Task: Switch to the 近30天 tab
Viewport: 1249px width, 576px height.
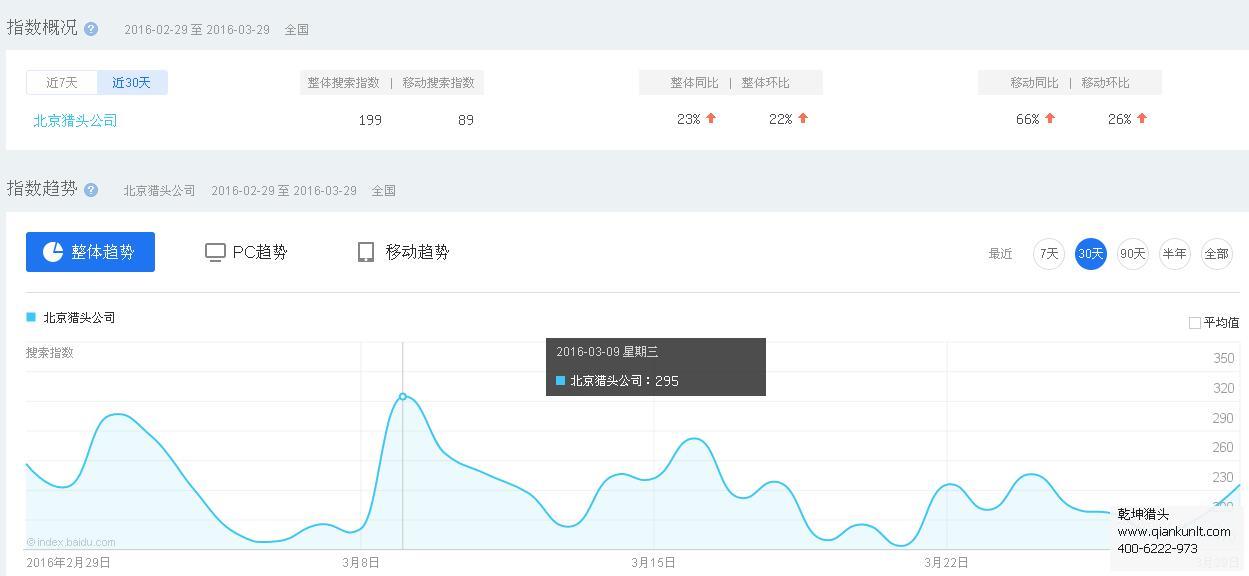Action: tap(133, 83)
